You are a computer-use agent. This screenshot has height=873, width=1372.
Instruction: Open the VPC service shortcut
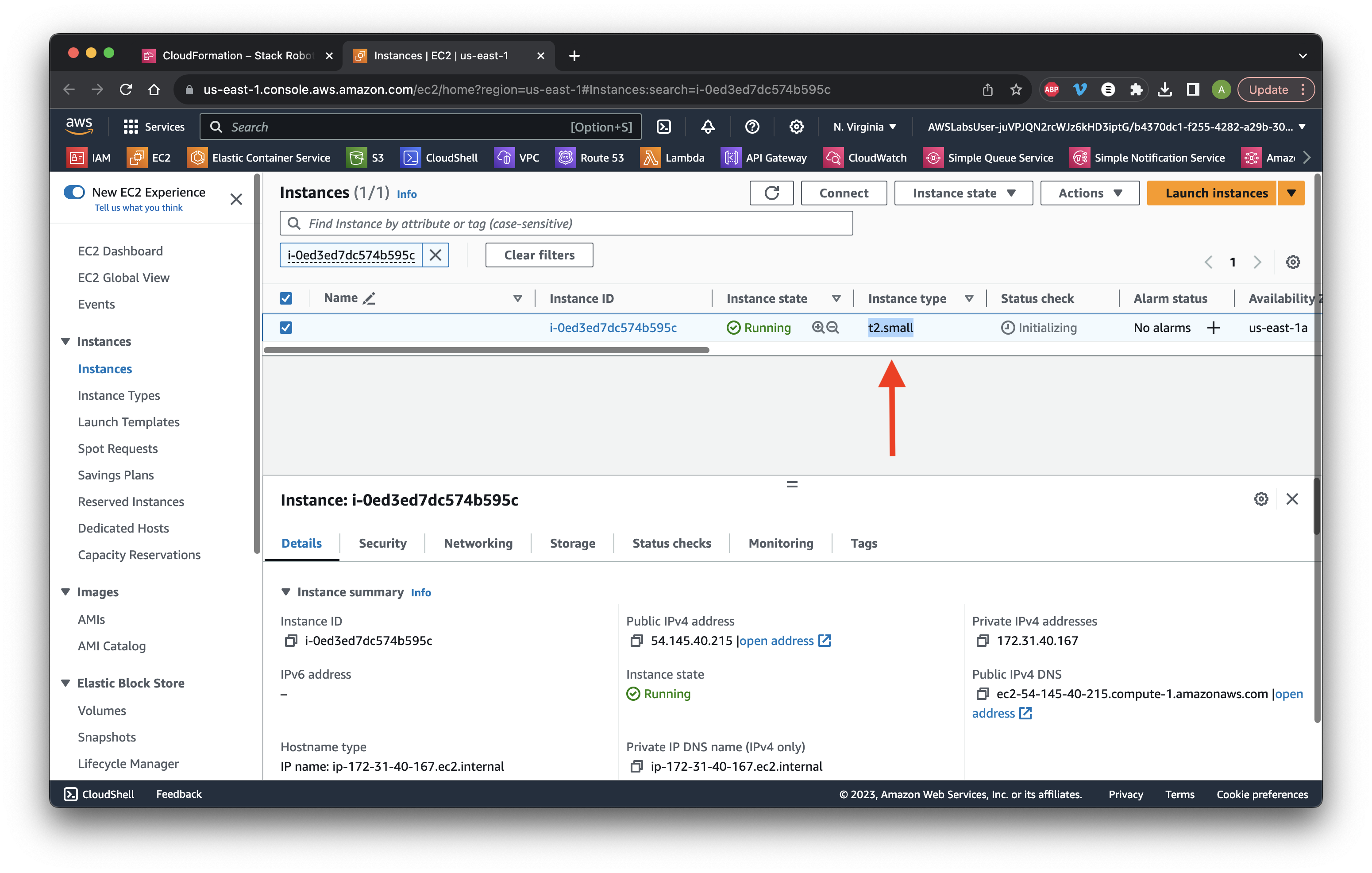tap(517, 158)
